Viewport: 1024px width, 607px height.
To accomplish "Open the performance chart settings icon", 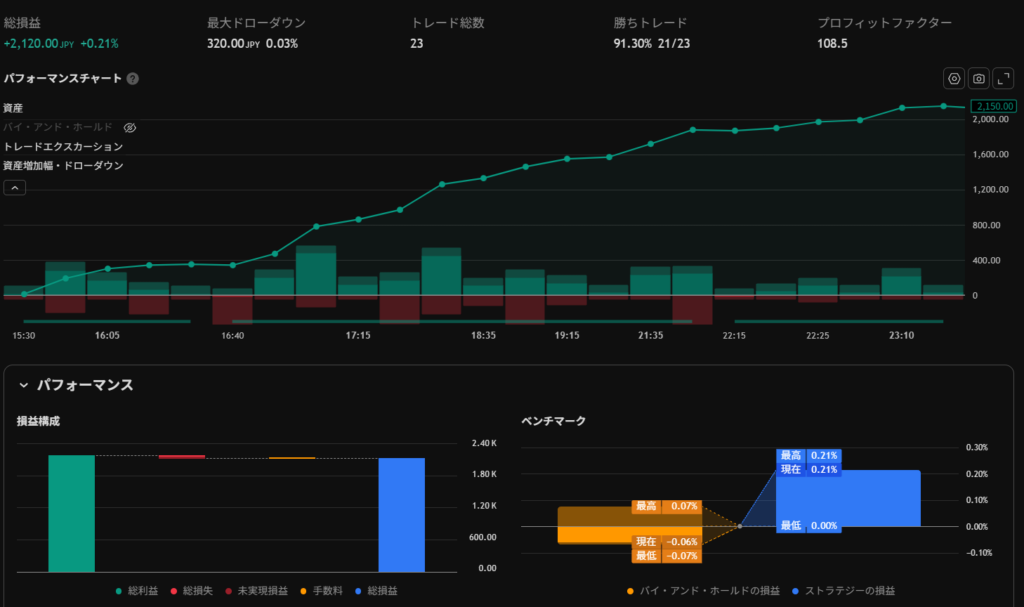I will click(954, 79).
